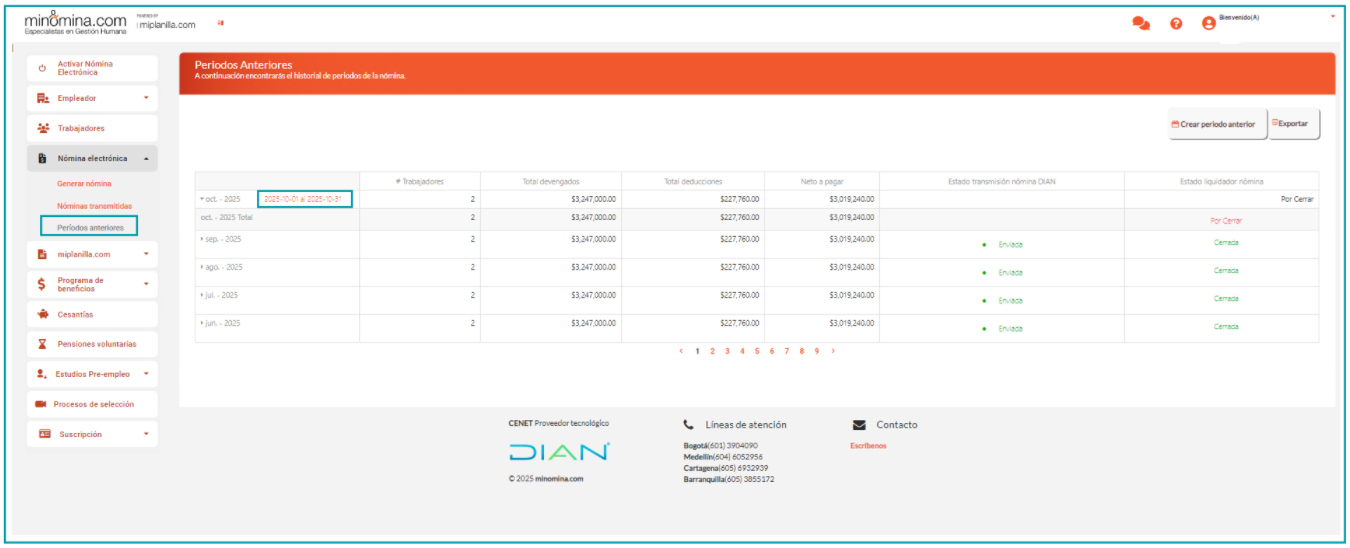Click the Exportar button
The image size is (1350, 548).
click(x=1294, y=124)
